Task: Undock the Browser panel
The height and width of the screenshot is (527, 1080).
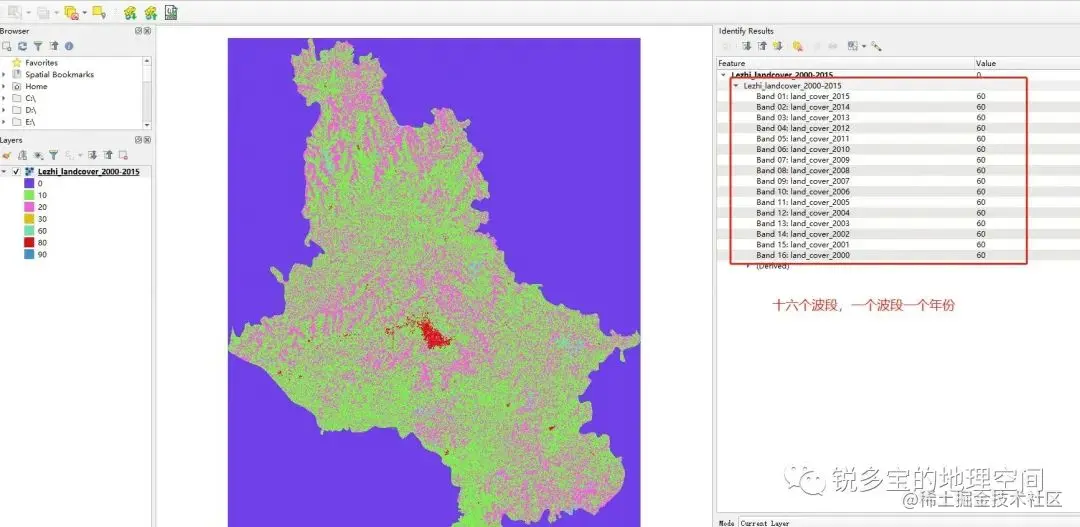Action: tap(138, 31)
